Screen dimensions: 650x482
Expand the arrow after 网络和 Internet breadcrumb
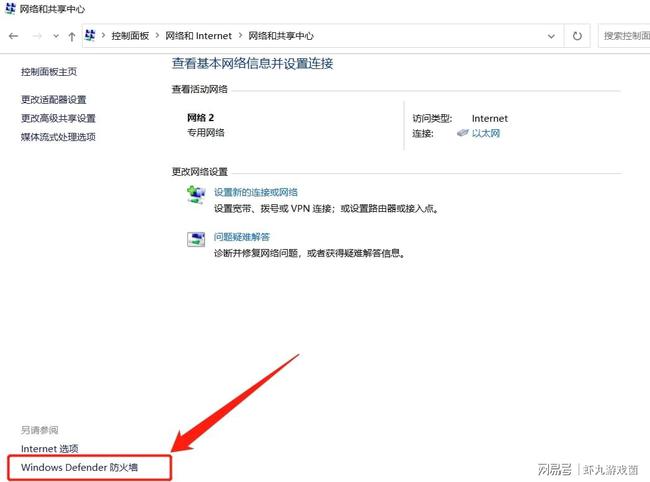(x=240, y=36)
